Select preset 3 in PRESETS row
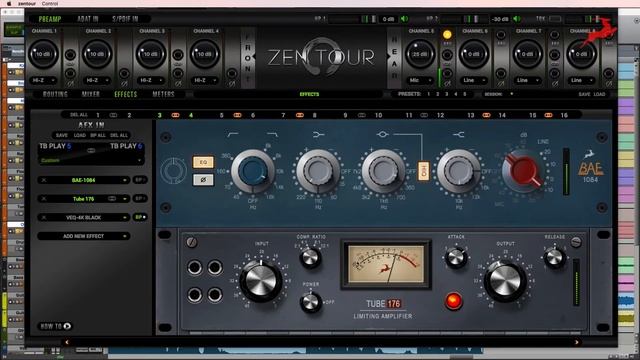The height and width of the screenshot is (360, 640). click(x=447, y=94)
